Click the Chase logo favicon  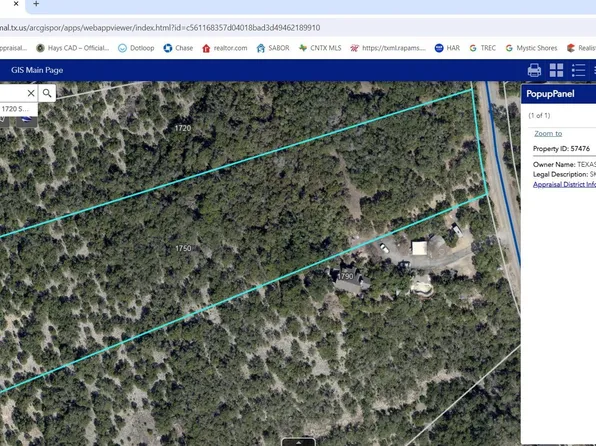(x=168, y=48)
